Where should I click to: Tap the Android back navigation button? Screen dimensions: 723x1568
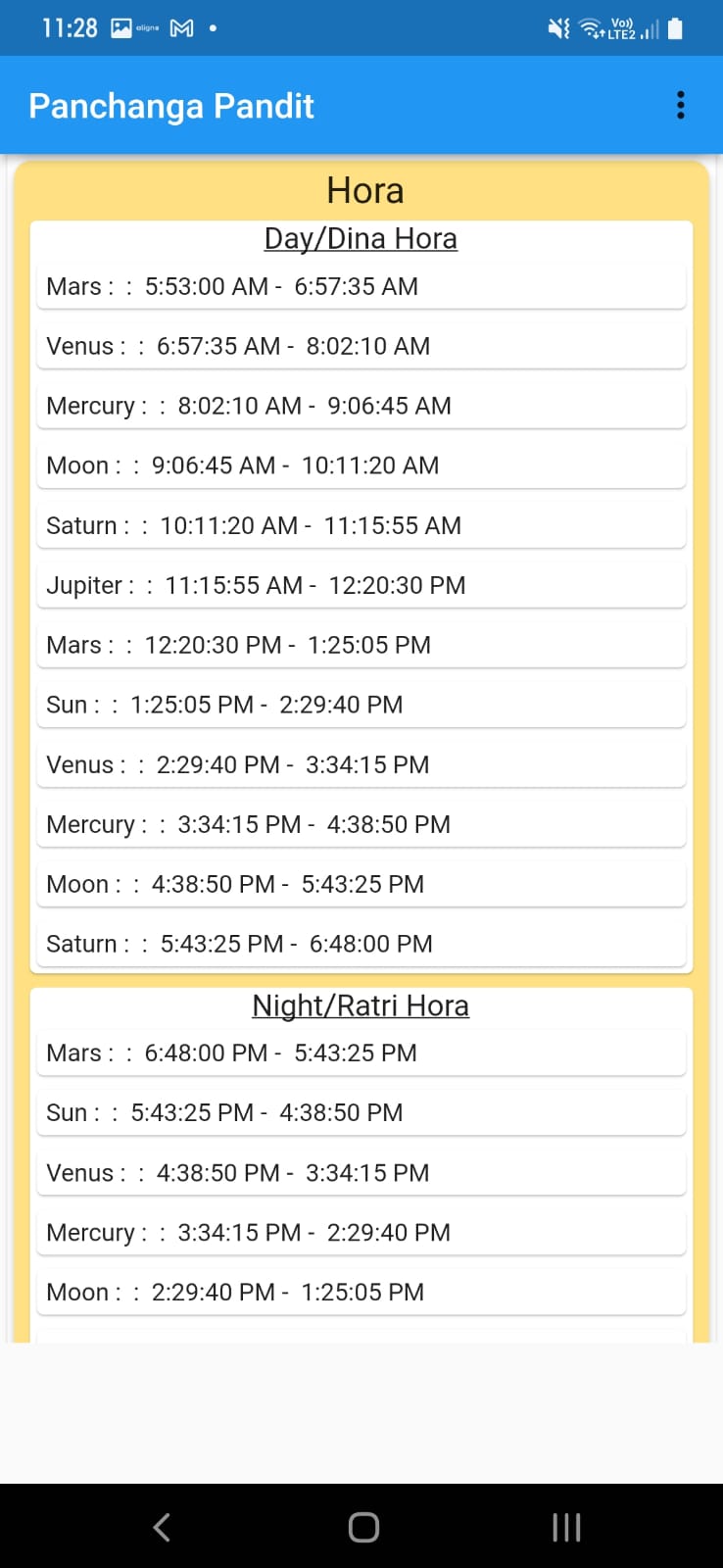coord(163,1526)
